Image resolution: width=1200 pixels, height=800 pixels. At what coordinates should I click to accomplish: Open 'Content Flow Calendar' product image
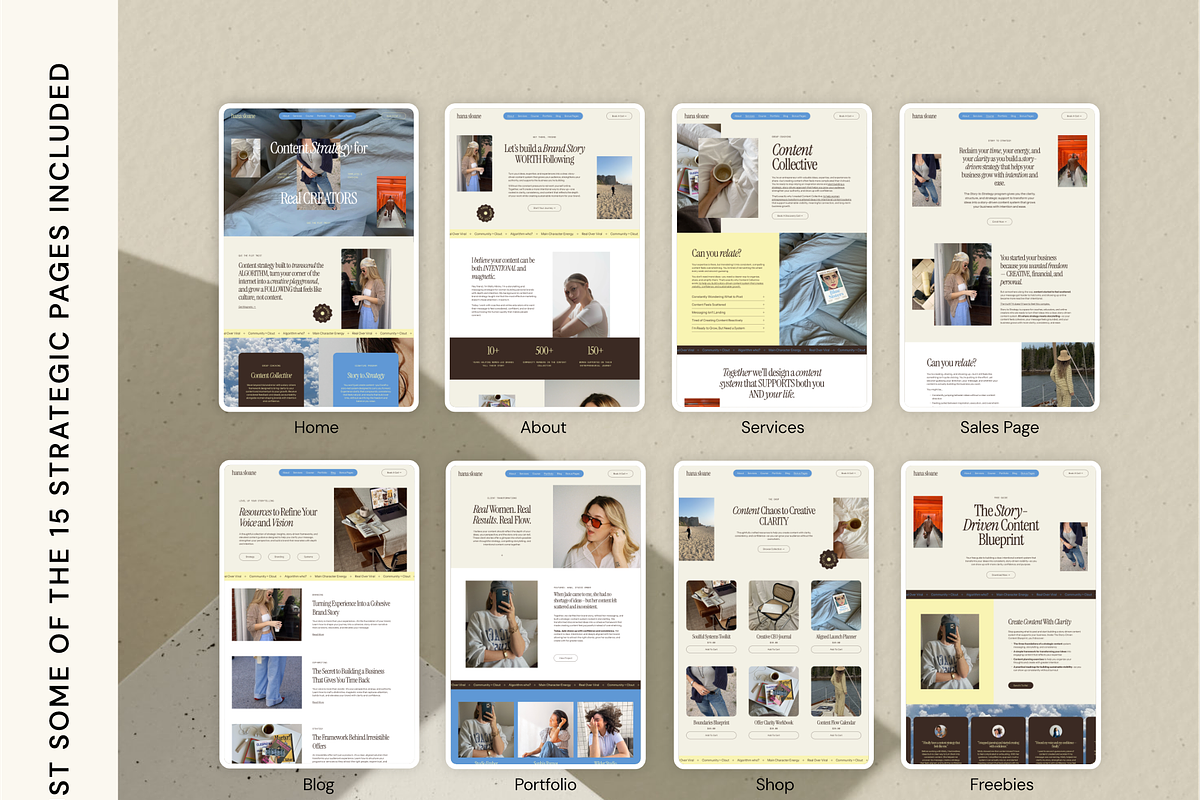(x=836, y=691)
